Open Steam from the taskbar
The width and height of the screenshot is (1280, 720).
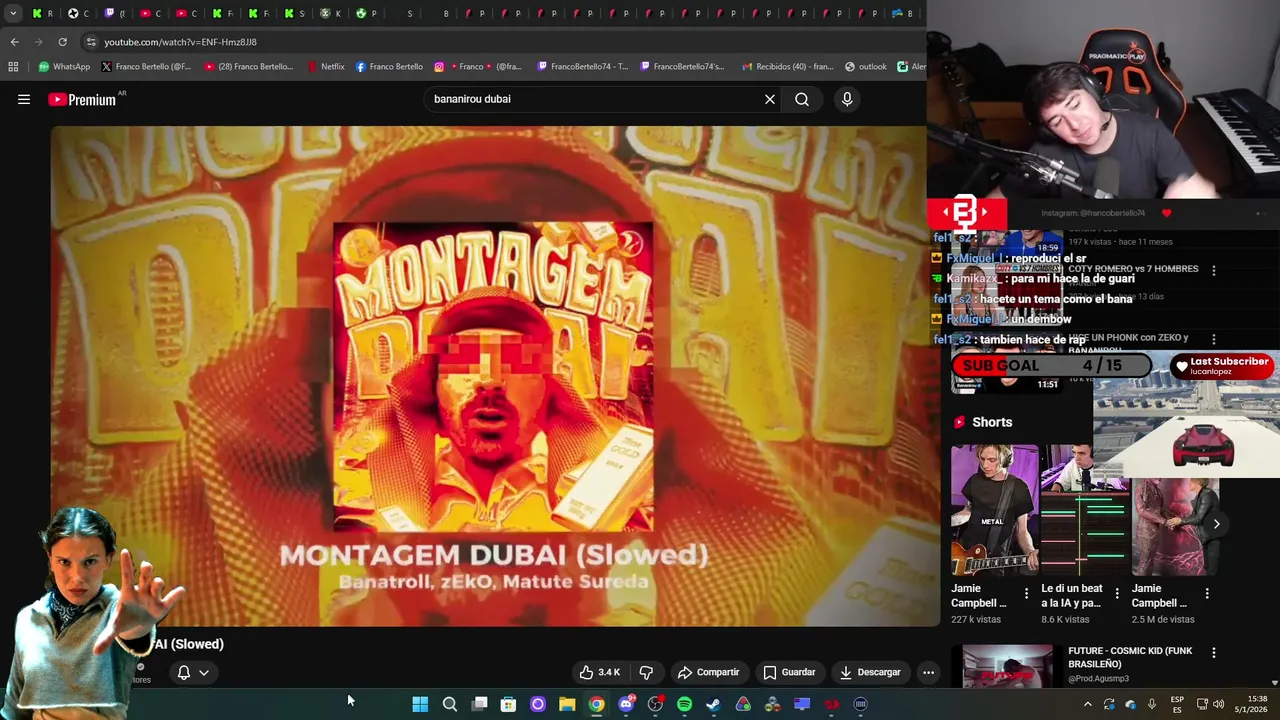(713, 704)
